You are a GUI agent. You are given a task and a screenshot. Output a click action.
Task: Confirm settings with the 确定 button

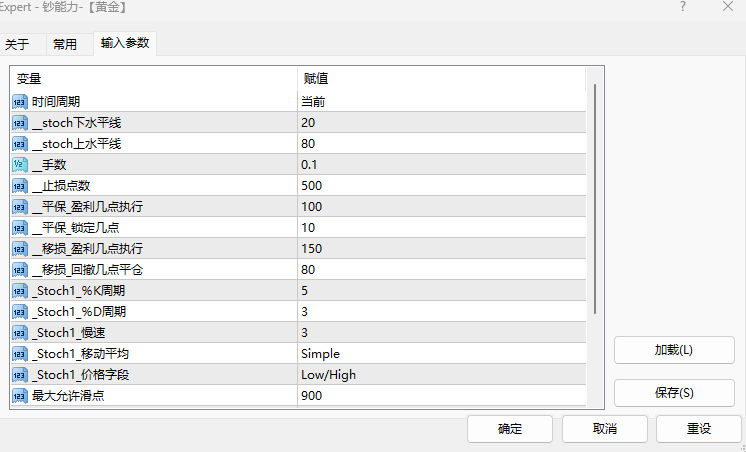509,428
